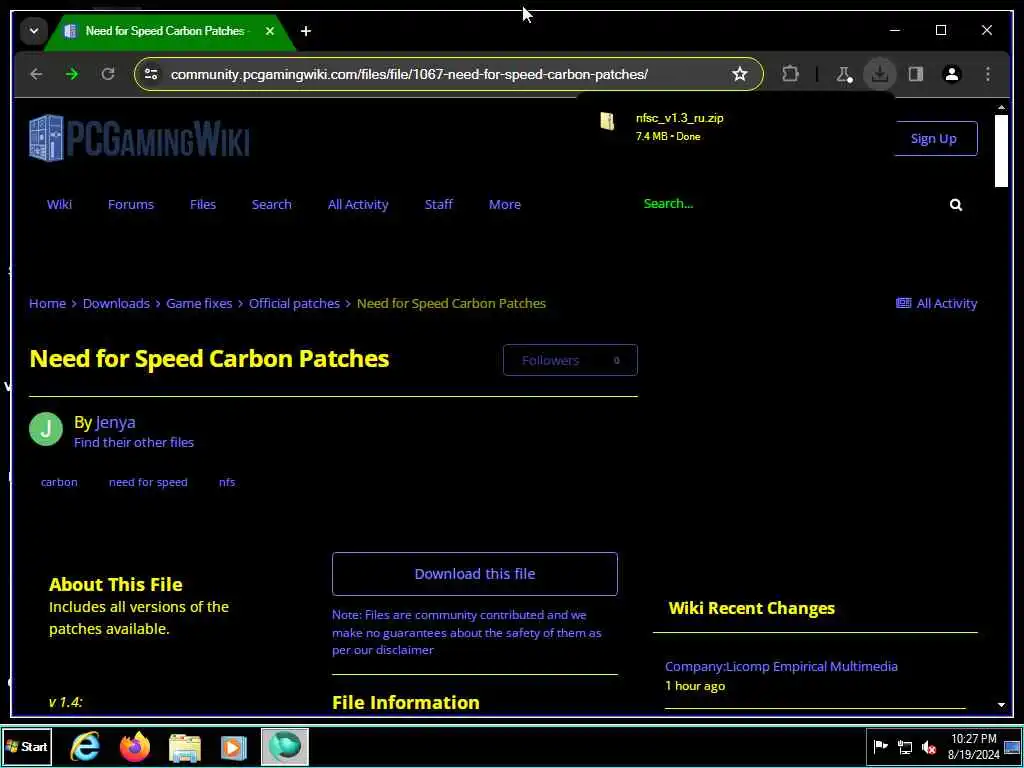
Task: Expand the More nav menu
Action: pyautogui.click(x=505, y=204)
